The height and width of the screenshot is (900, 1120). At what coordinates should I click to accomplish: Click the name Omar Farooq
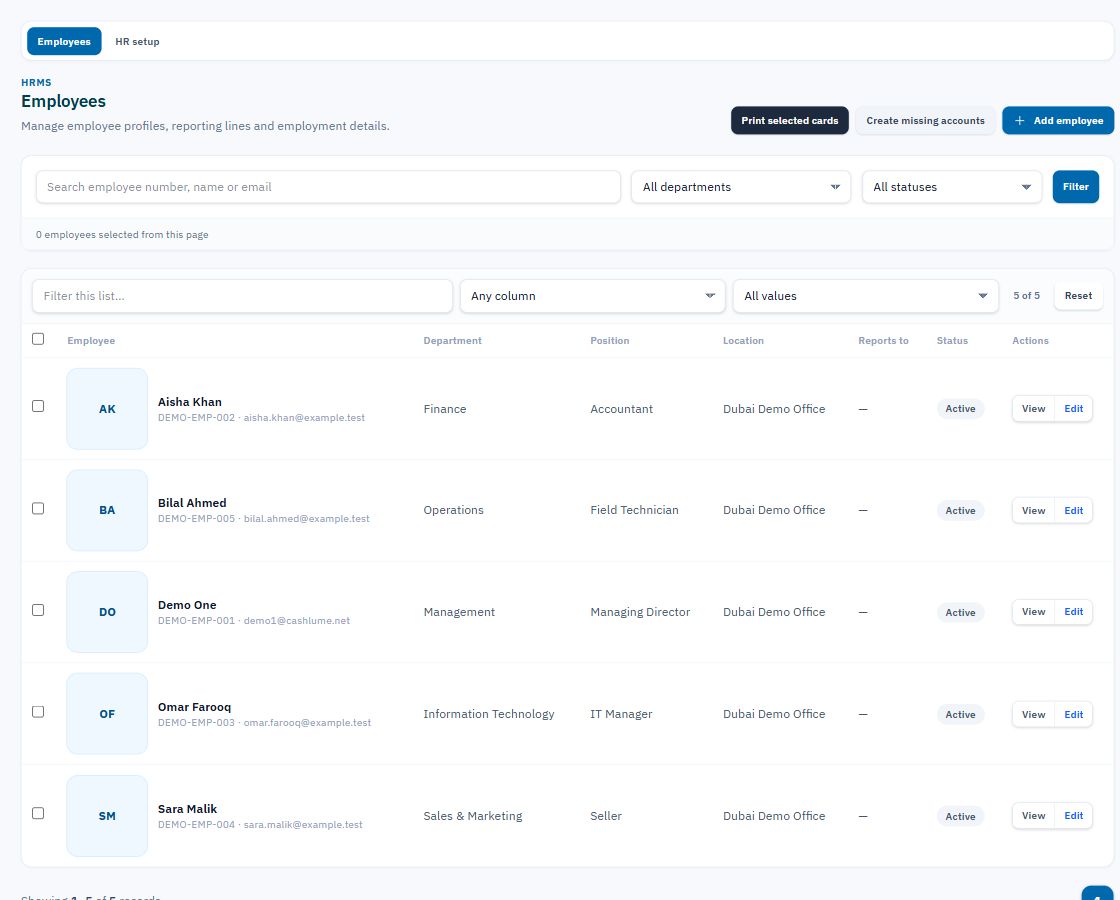[x=194, y=707]
